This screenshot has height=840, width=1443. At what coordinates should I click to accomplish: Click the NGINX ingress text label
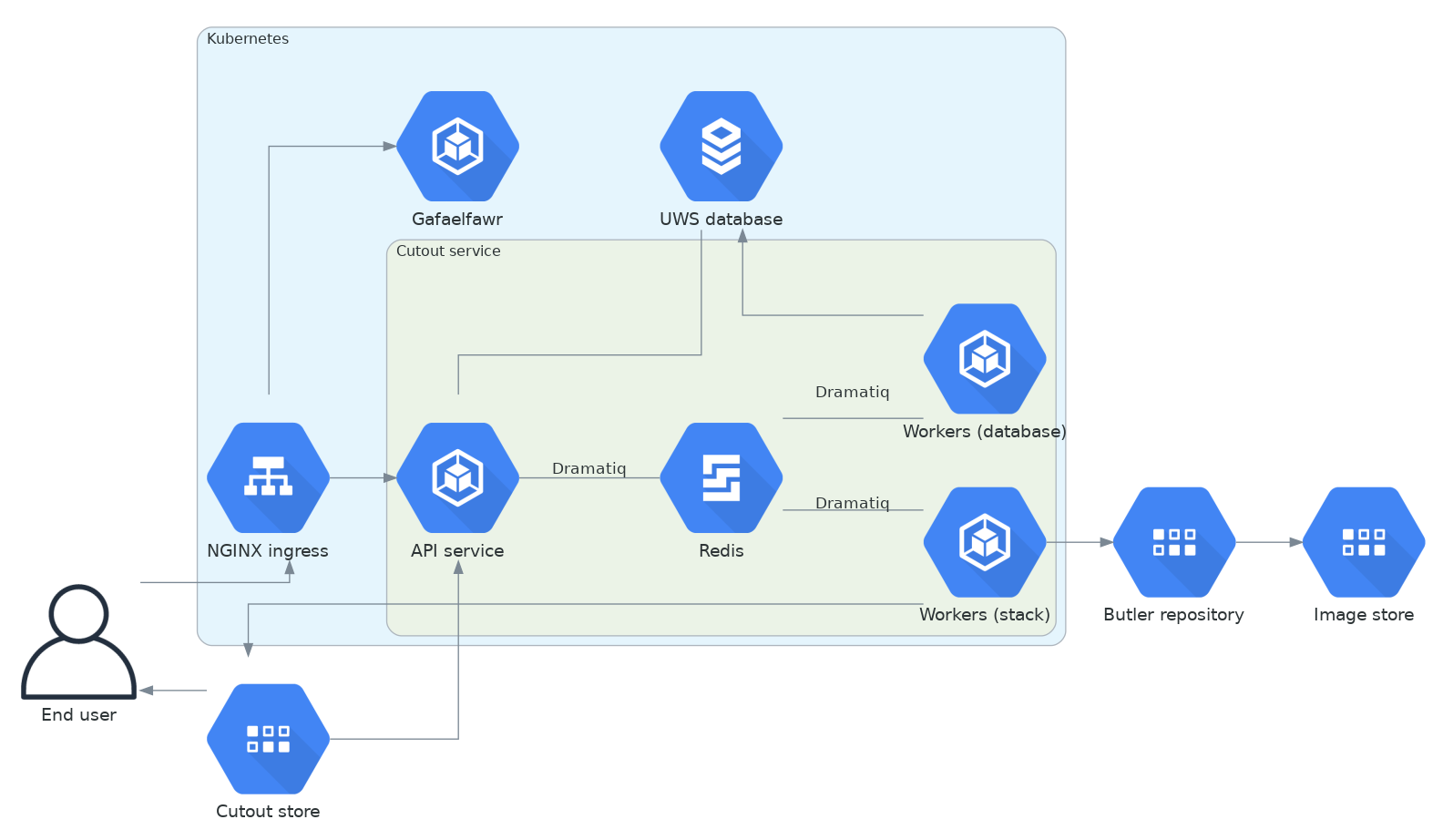(268, 551)
